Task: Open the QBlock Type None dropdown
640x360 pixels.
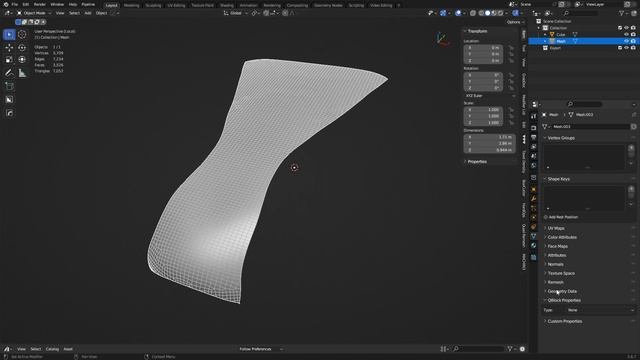Action: [601, 310]
